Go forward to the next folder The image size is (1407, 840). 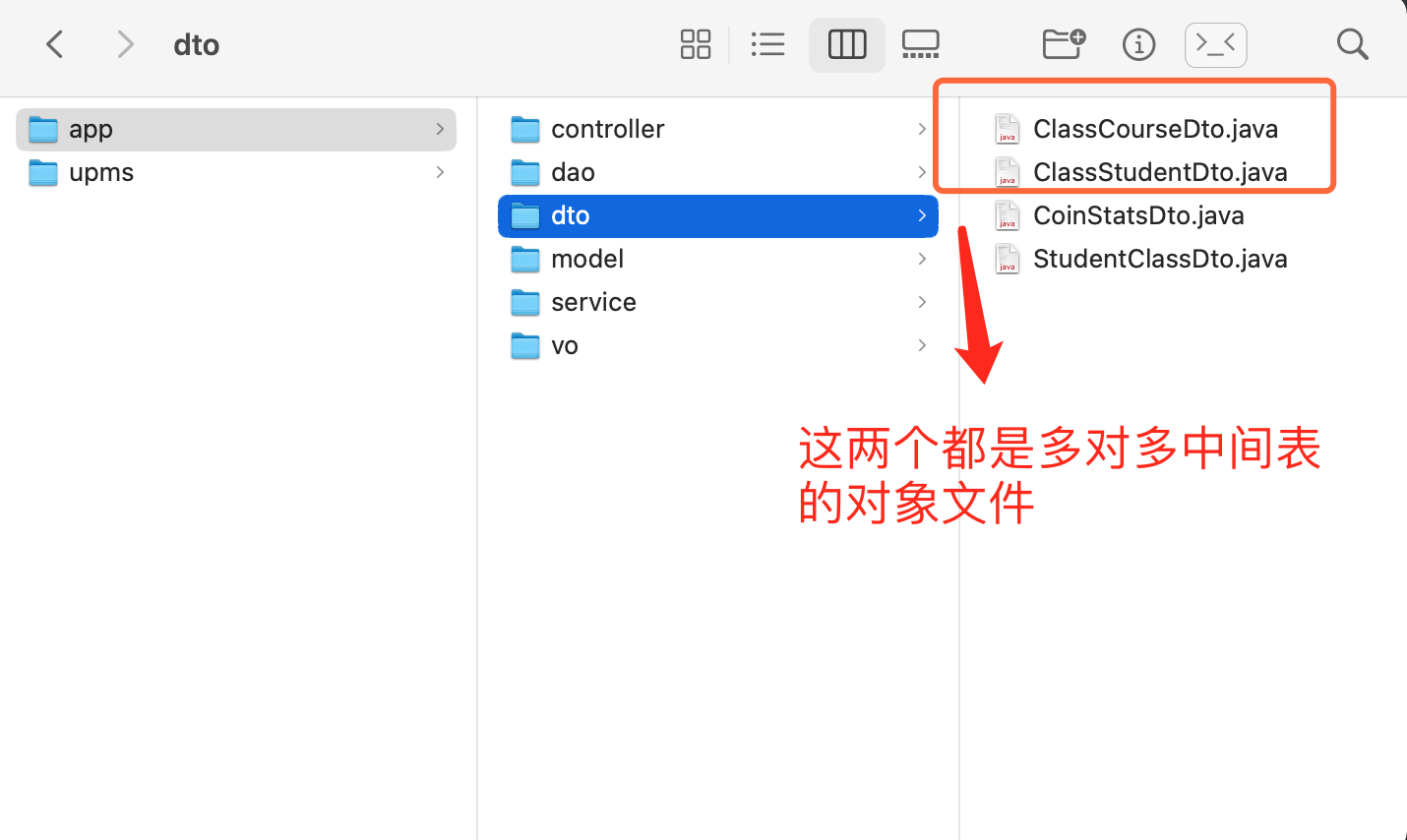125,44
